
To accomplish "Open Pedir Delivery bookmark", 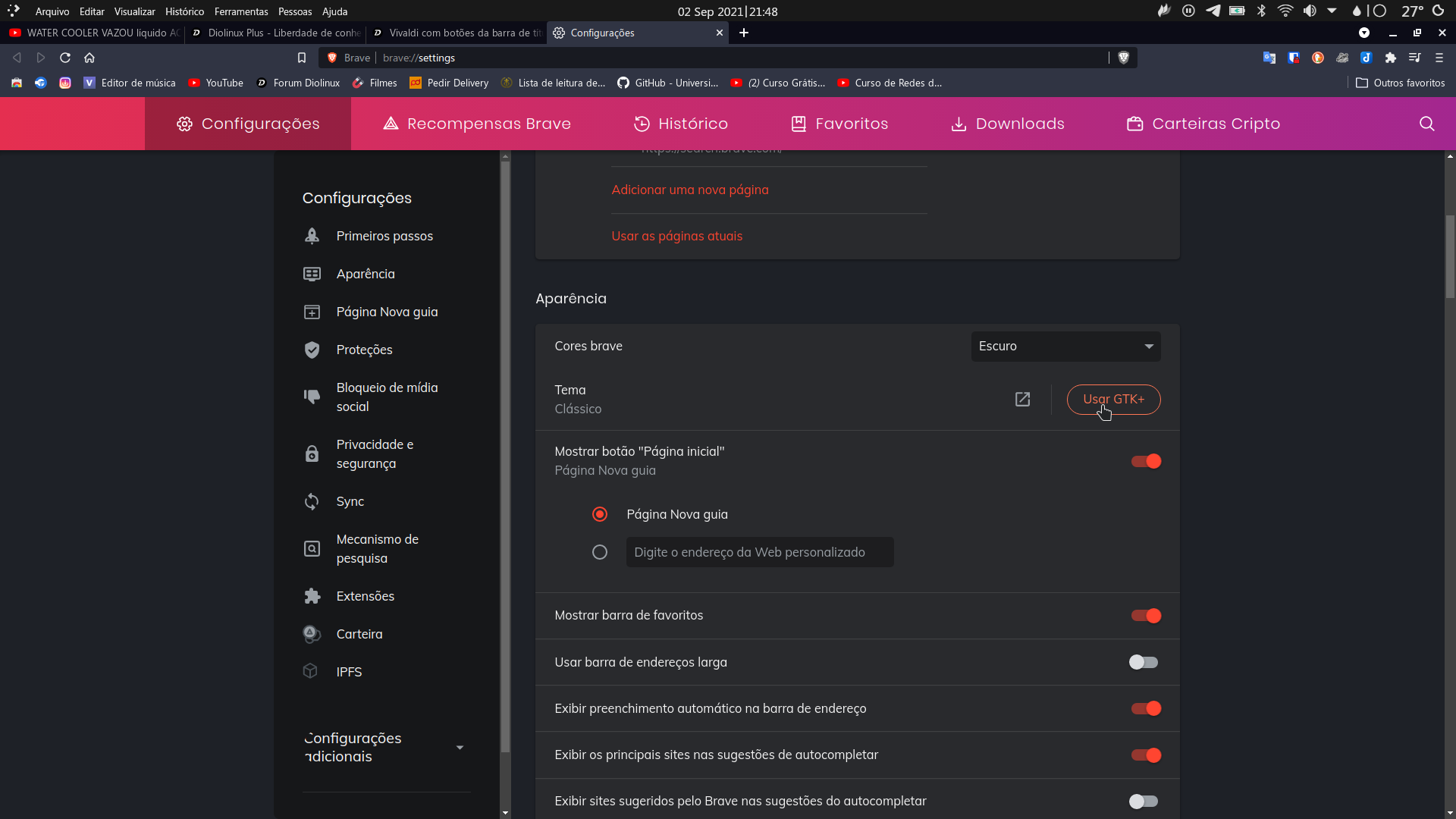I will 449,83.
